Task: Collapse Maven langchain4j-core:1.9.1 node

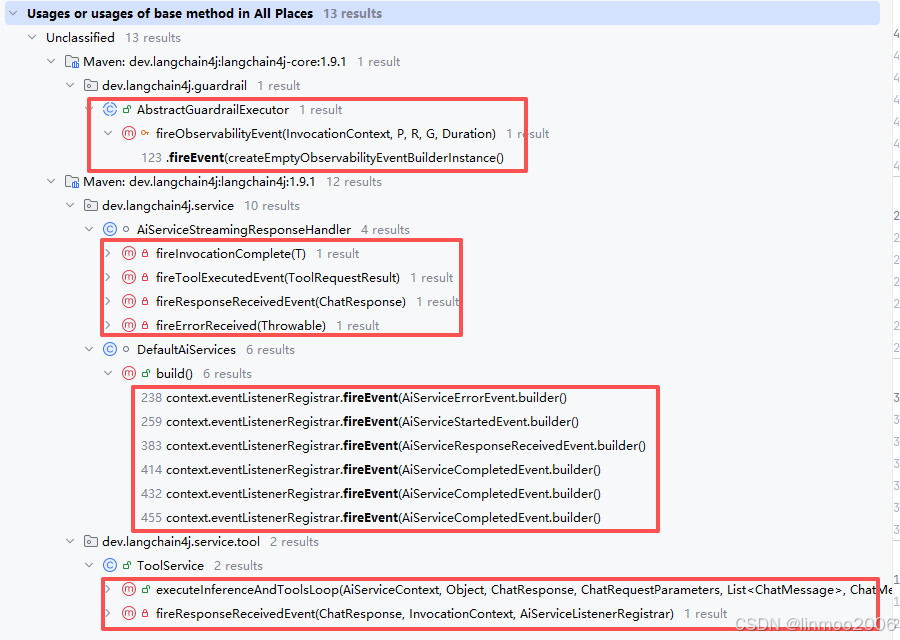Action: tap(51, 61)
